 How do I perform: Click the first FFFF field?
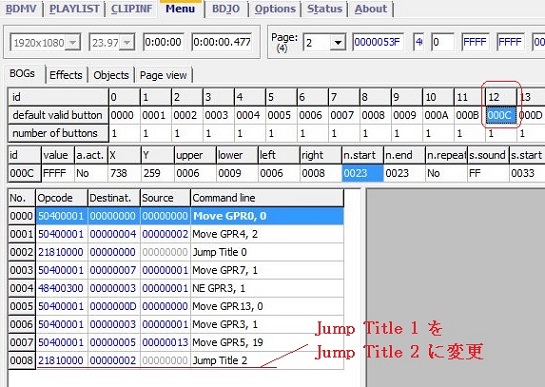475,42
